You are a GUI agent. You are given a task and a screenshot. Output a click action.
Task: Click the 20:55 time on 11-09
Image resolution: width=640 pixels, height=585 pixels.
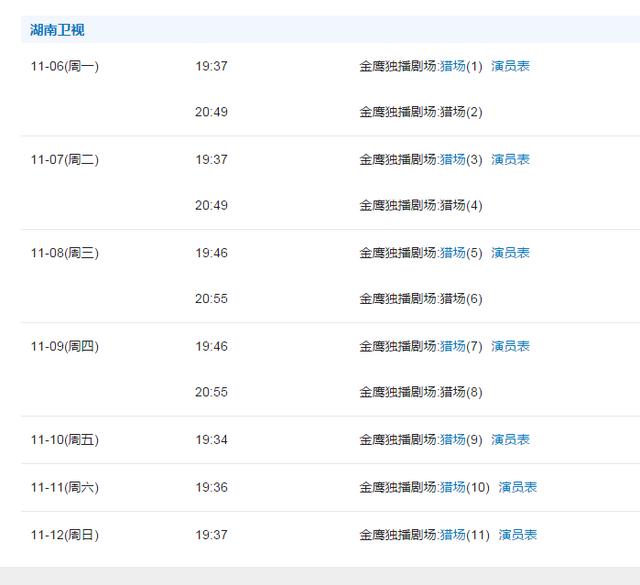(x=211, y=392)
